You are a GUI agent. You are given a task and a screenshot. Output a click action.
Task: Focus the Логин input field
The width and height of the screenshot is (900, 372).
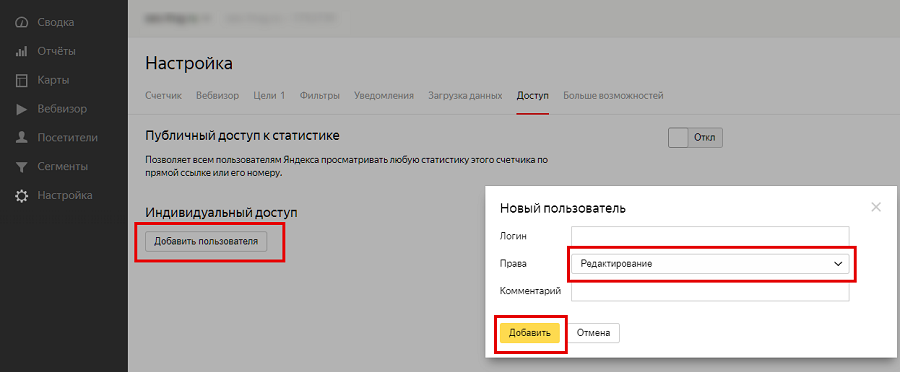click(x=710, y=235)
